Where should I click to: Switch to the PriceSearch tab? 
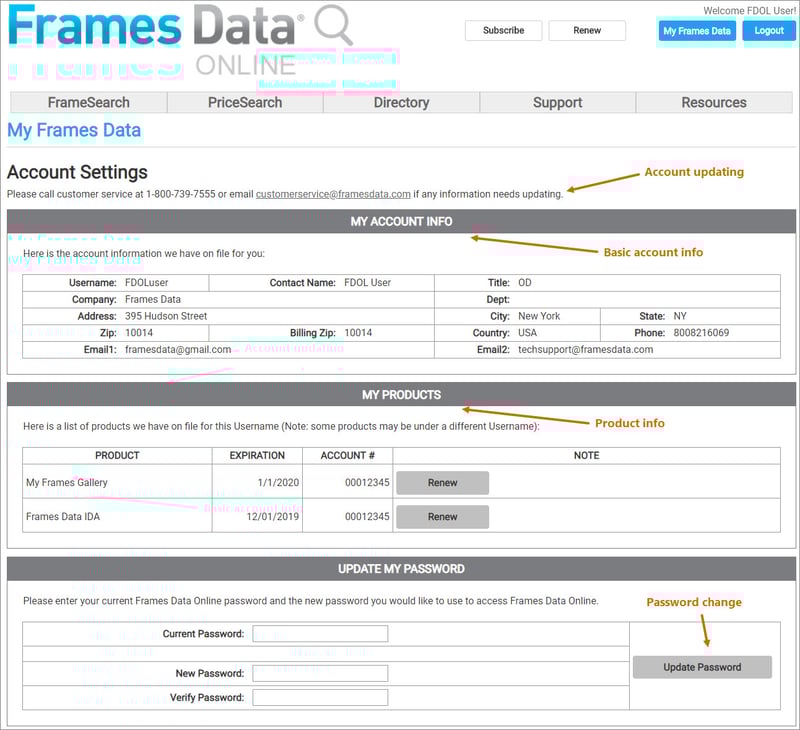pos(245,103)
